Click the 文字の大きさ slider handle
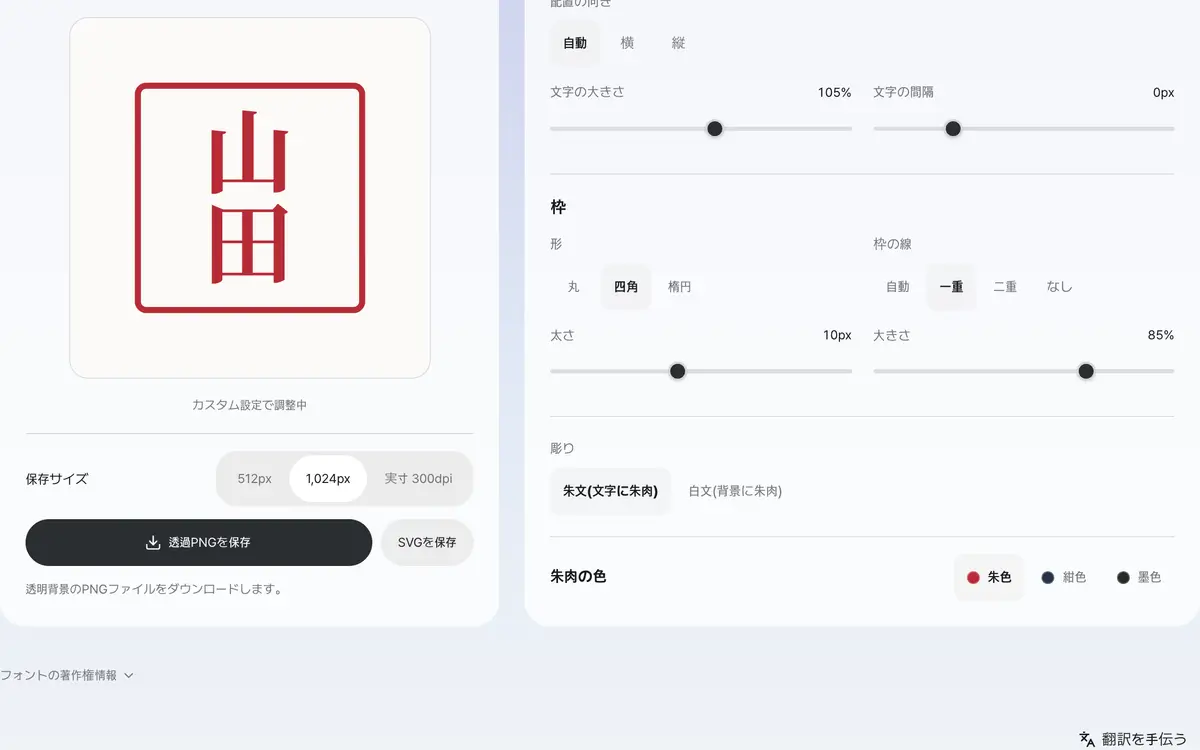 coord(715,129)
